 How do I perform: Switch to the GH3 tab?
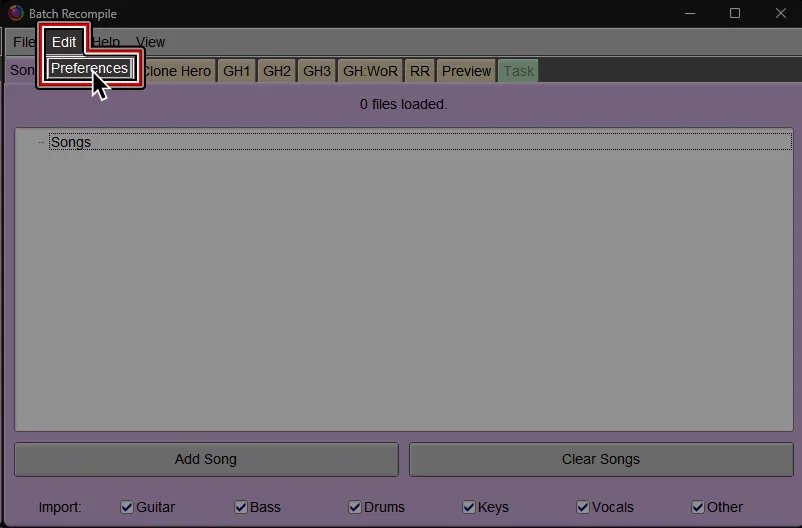(x=317, y=71)
